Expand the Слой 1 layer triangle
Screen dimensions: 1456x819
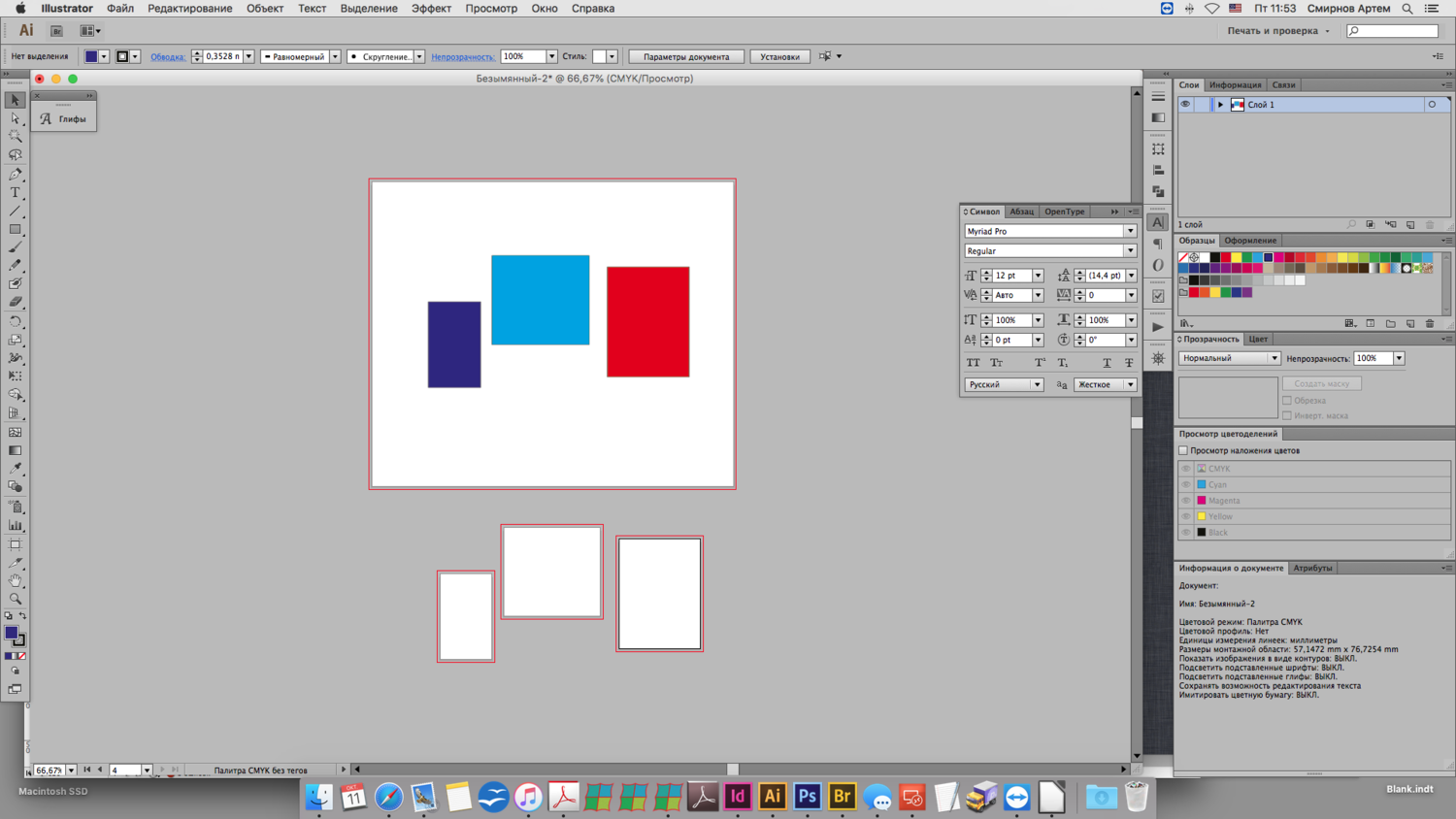coord(1220,105)
